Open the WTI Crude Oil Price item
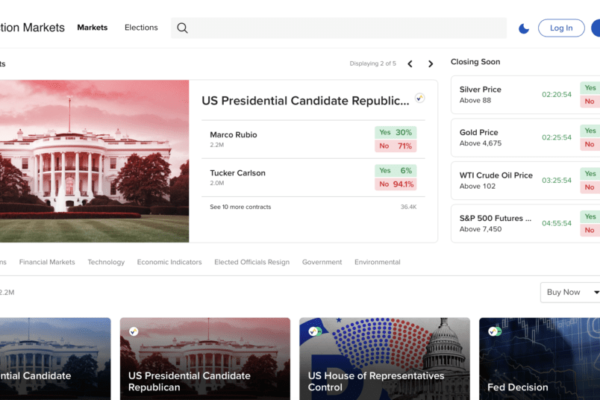Image resolution: width=600 pixels, height=400 pixels. pyautogui.click(x=525, y=180)
